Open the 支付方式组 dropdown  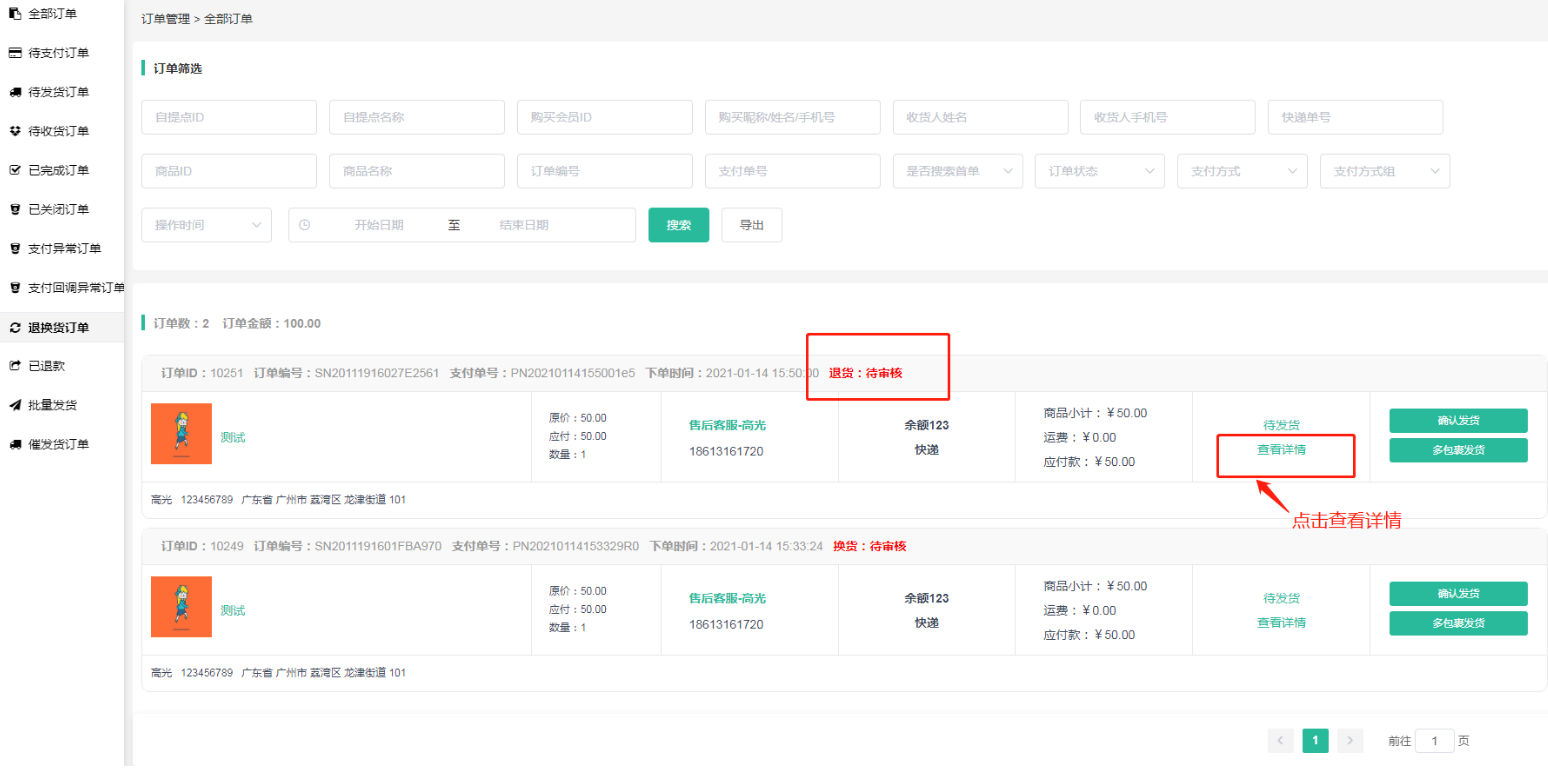point(1384,171)
